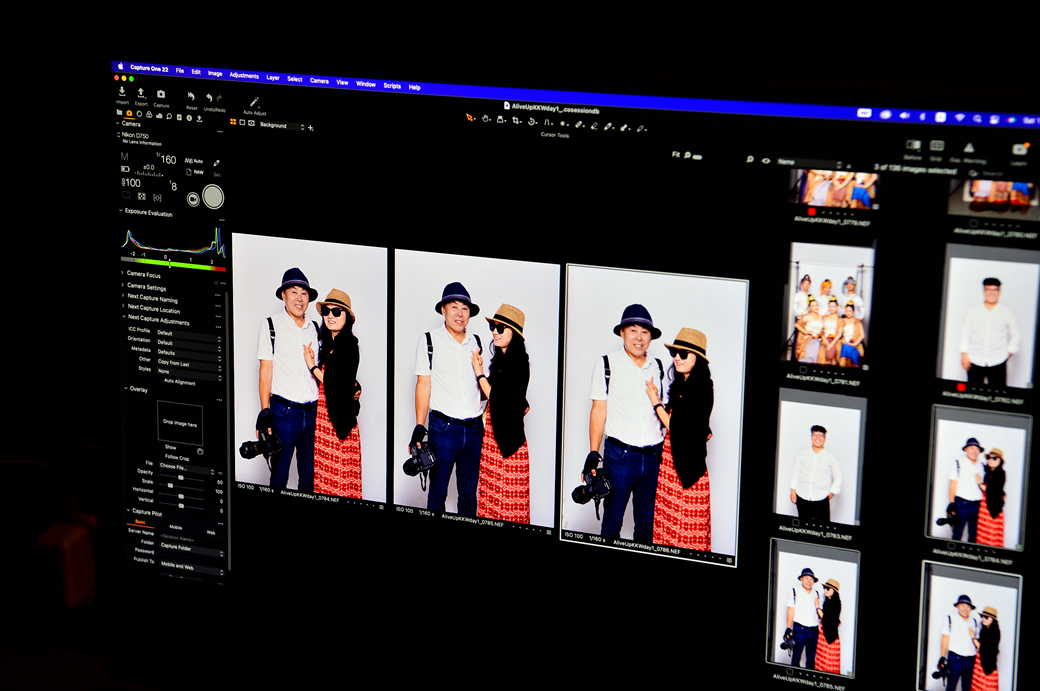Select the Crop cursor tool
The height and width of the screenshot is (691, 1040).
tap(516, 120)
